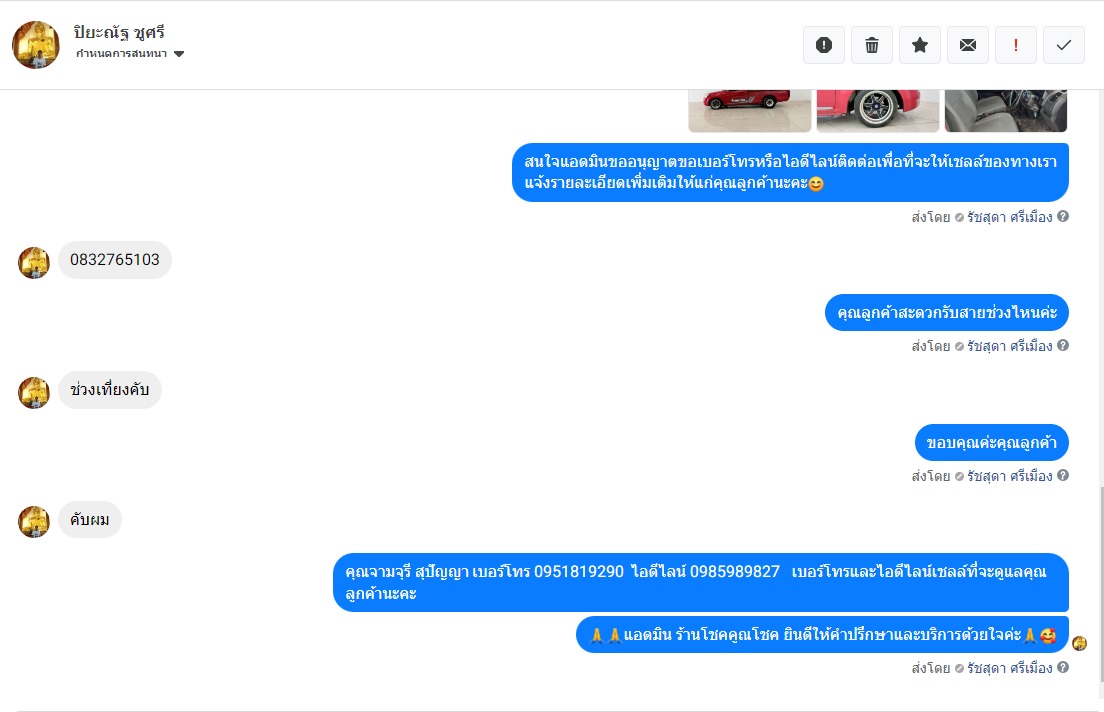Click customer avatar beside ช่วงเที่ยงคับ message

(x=34, y=393)
